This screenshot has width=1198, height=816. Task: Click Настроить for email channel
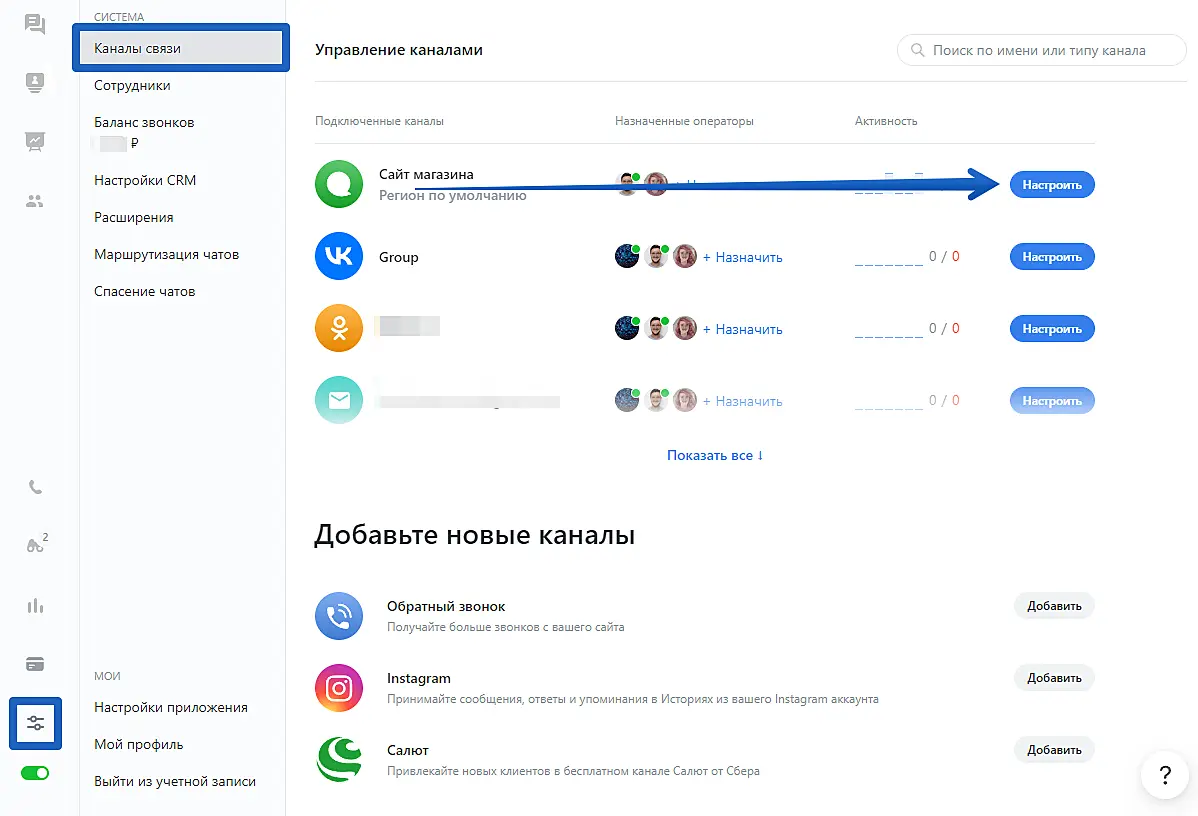tap(1052, 400)
